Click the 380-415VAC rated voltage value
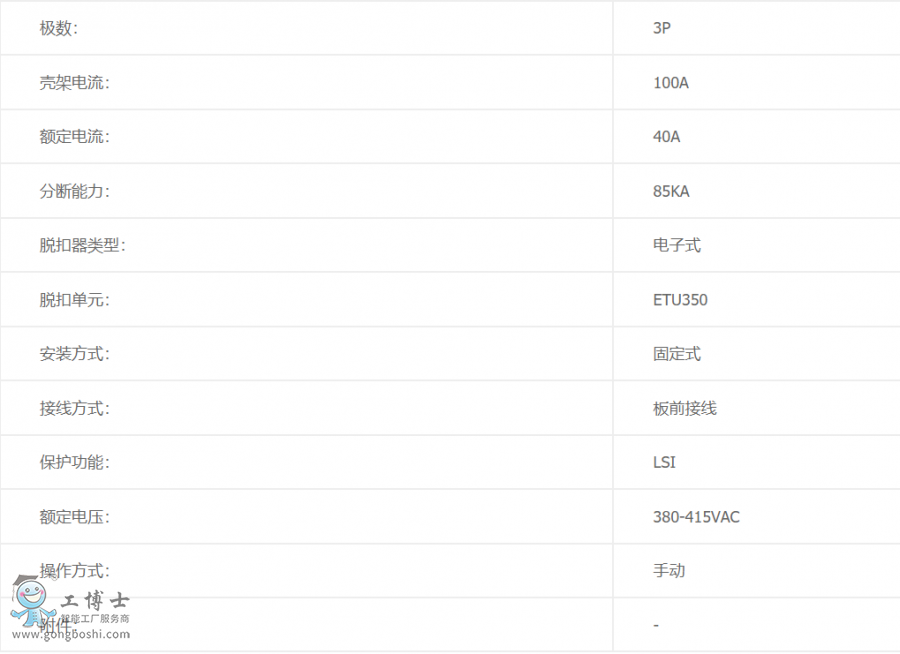The height and width of the screenshot is (654, 900). [x=696, y=517]
